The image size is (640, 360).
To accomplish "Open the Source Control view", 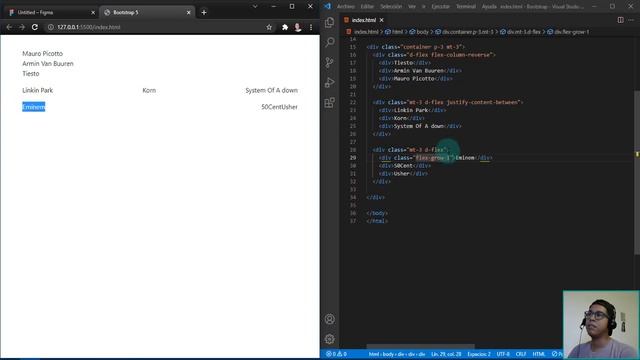I will (x=330, y=62).
